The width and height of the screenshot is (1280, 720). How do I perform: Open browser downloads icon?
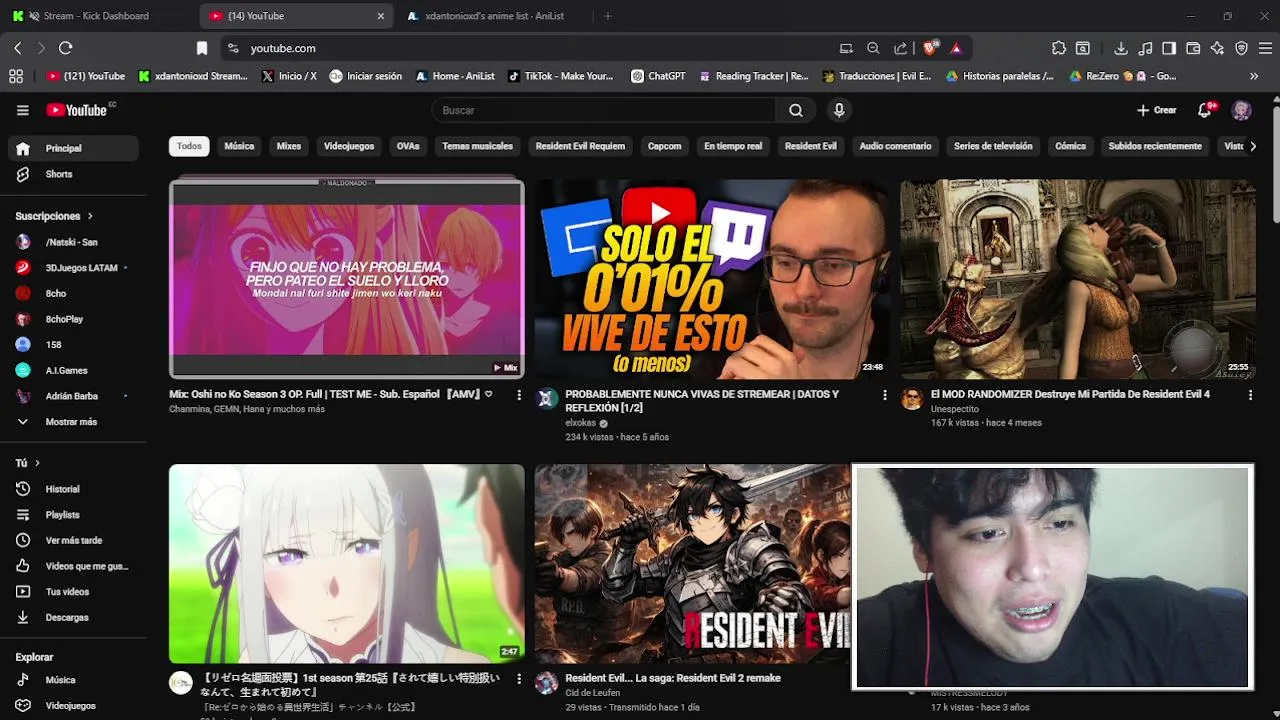click(x=1121, y=48)
